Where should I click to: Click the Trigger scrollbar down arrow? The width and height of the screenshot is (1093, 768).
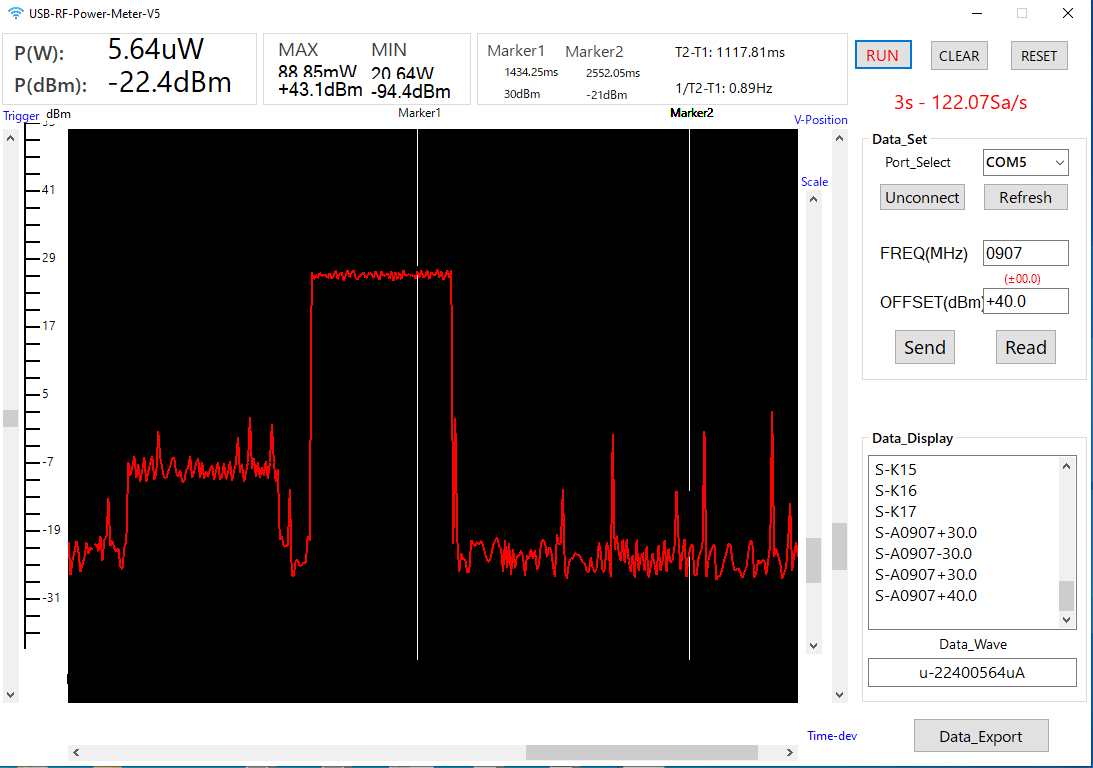tap(10, 695)
